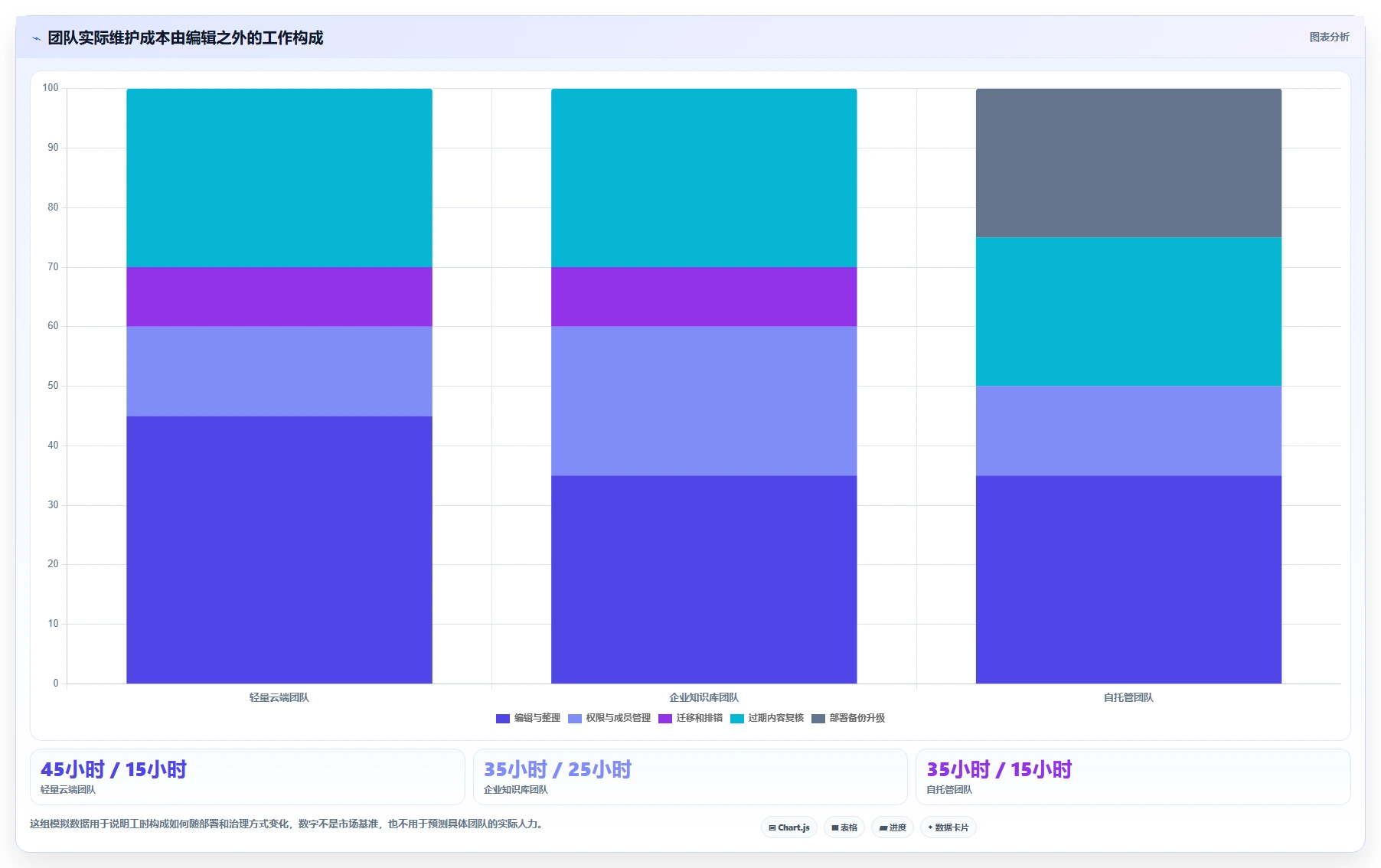Toggle 迁移和排错 legend series
Viewport: 1381px width, 868px height.
690,718
